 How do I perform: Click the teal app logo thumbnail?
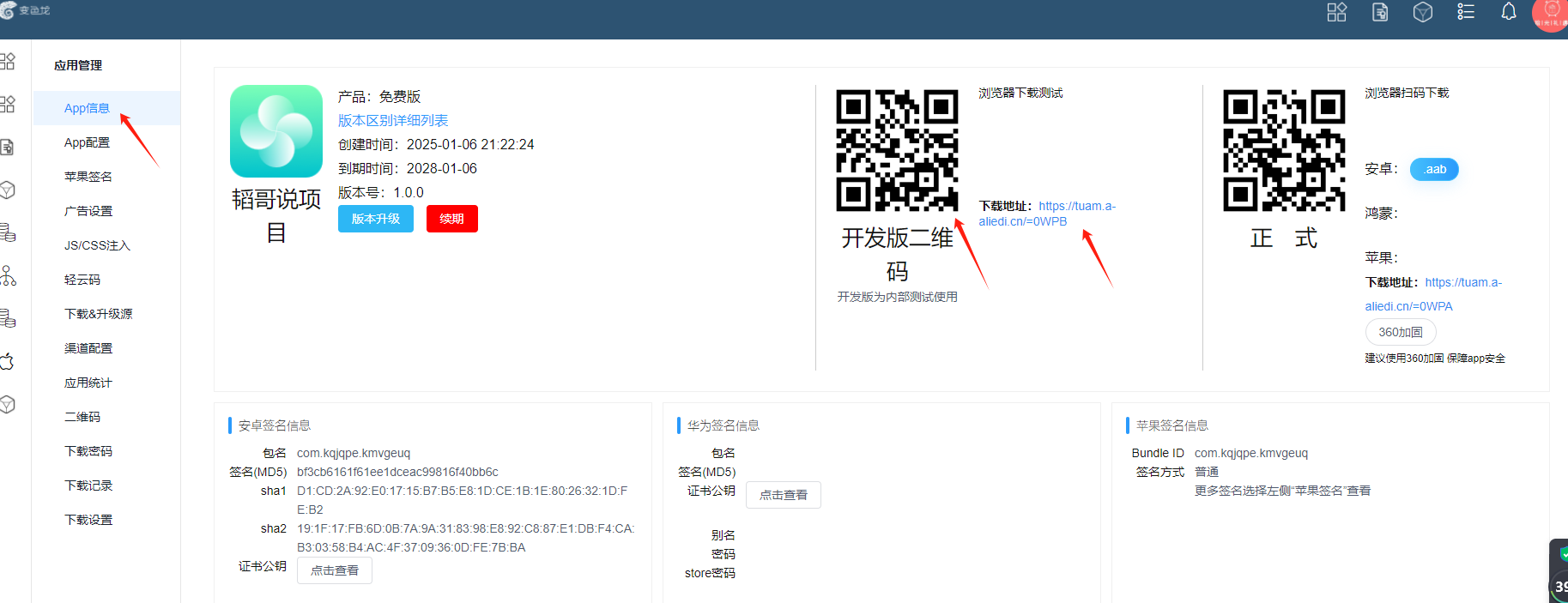point(275,131)
